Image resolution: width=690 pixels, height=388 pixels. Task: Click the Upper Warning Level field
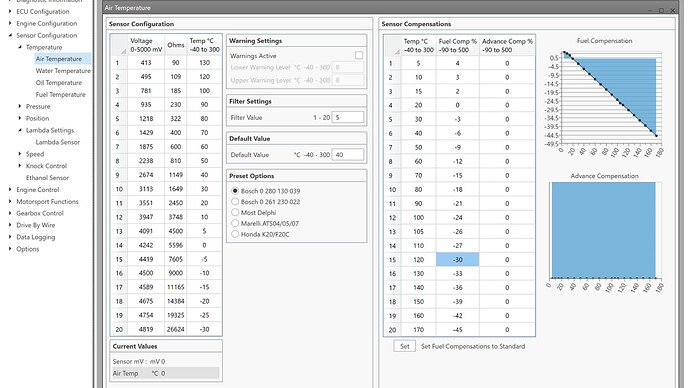pyautogui.click(x=348, y=80)
